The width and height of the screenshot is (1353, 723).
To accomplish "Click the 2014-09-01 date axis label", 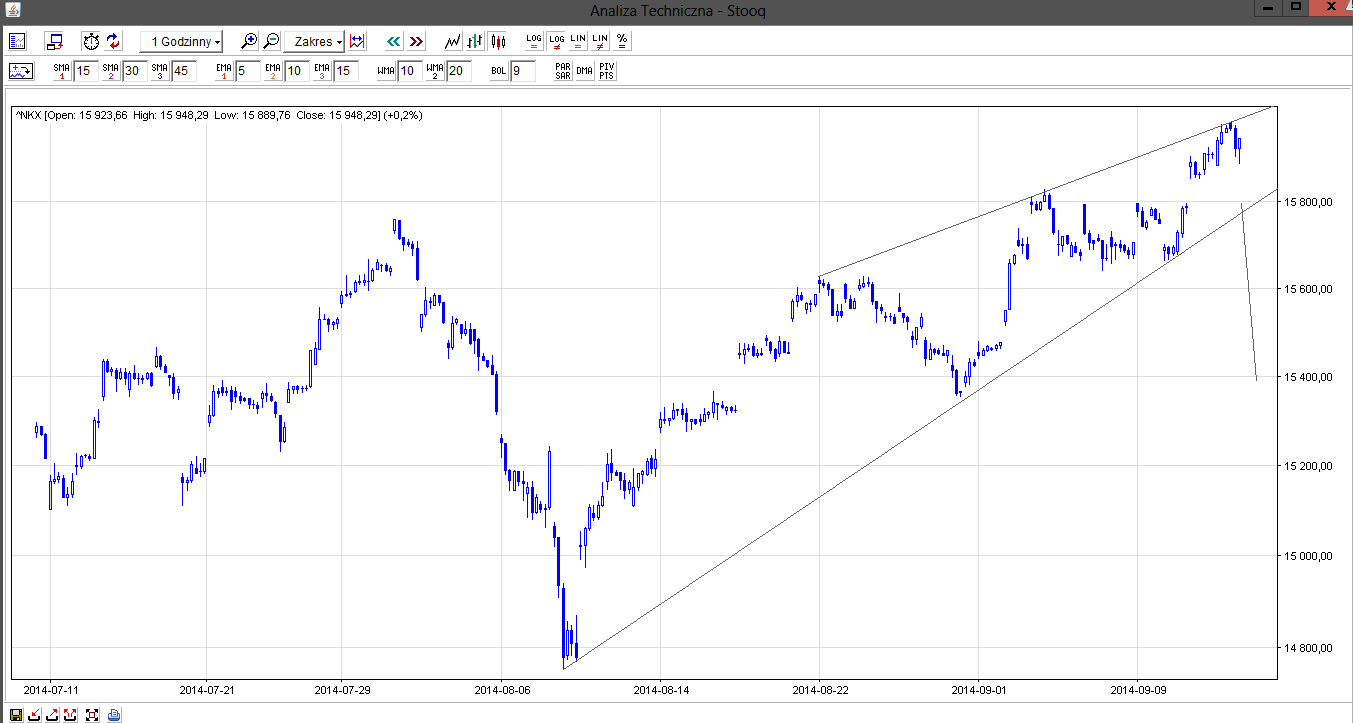I will pyautogui.click(x=978, y=689).
